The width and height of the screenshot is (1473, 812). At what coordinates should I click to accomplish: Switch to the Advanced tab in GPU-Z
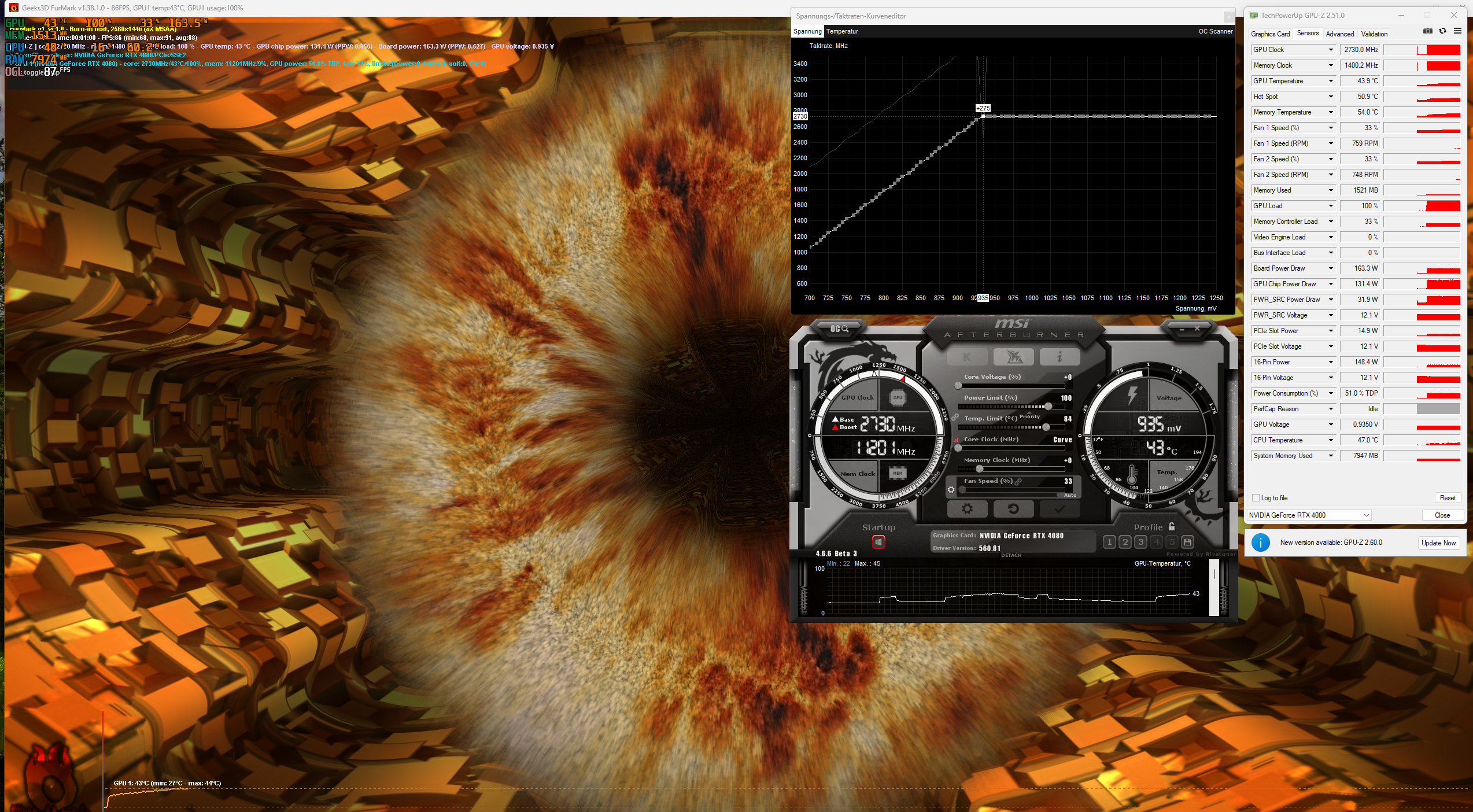pos(1339,34)
